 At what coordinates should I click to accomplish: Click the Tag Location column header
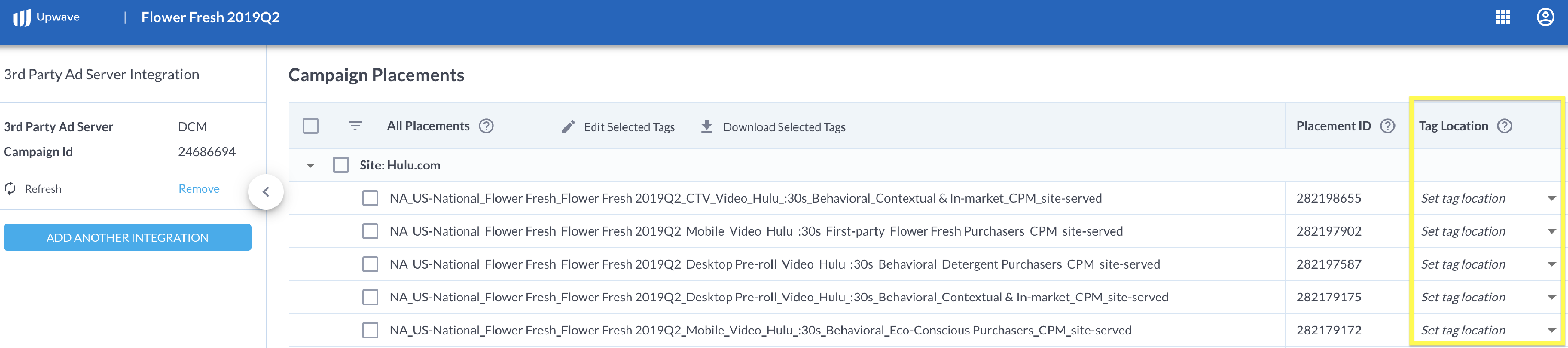click(1453, 126)
